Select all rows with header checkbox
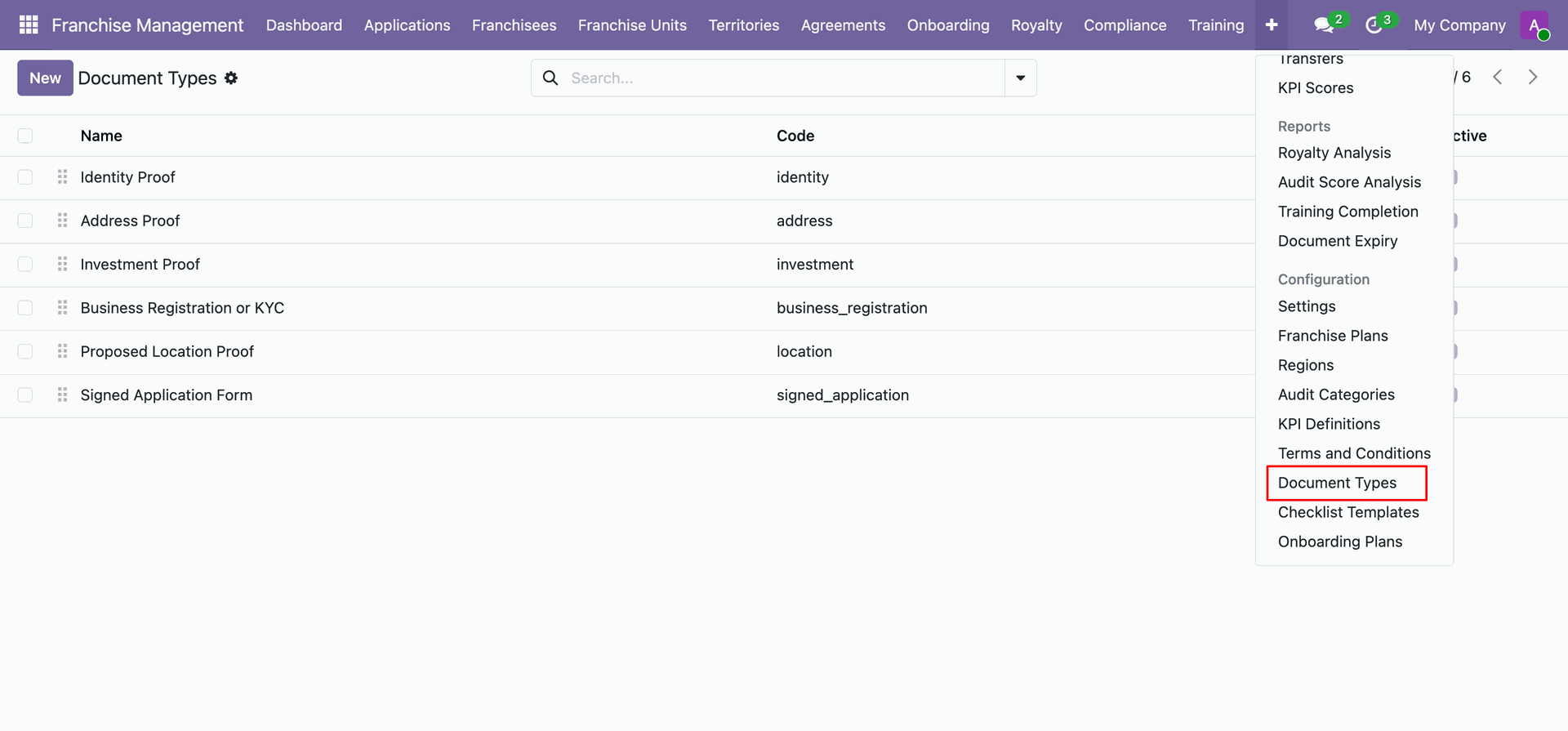Image resolution: width=1568 pixels, height=731 pixels. tap(25, 136)
